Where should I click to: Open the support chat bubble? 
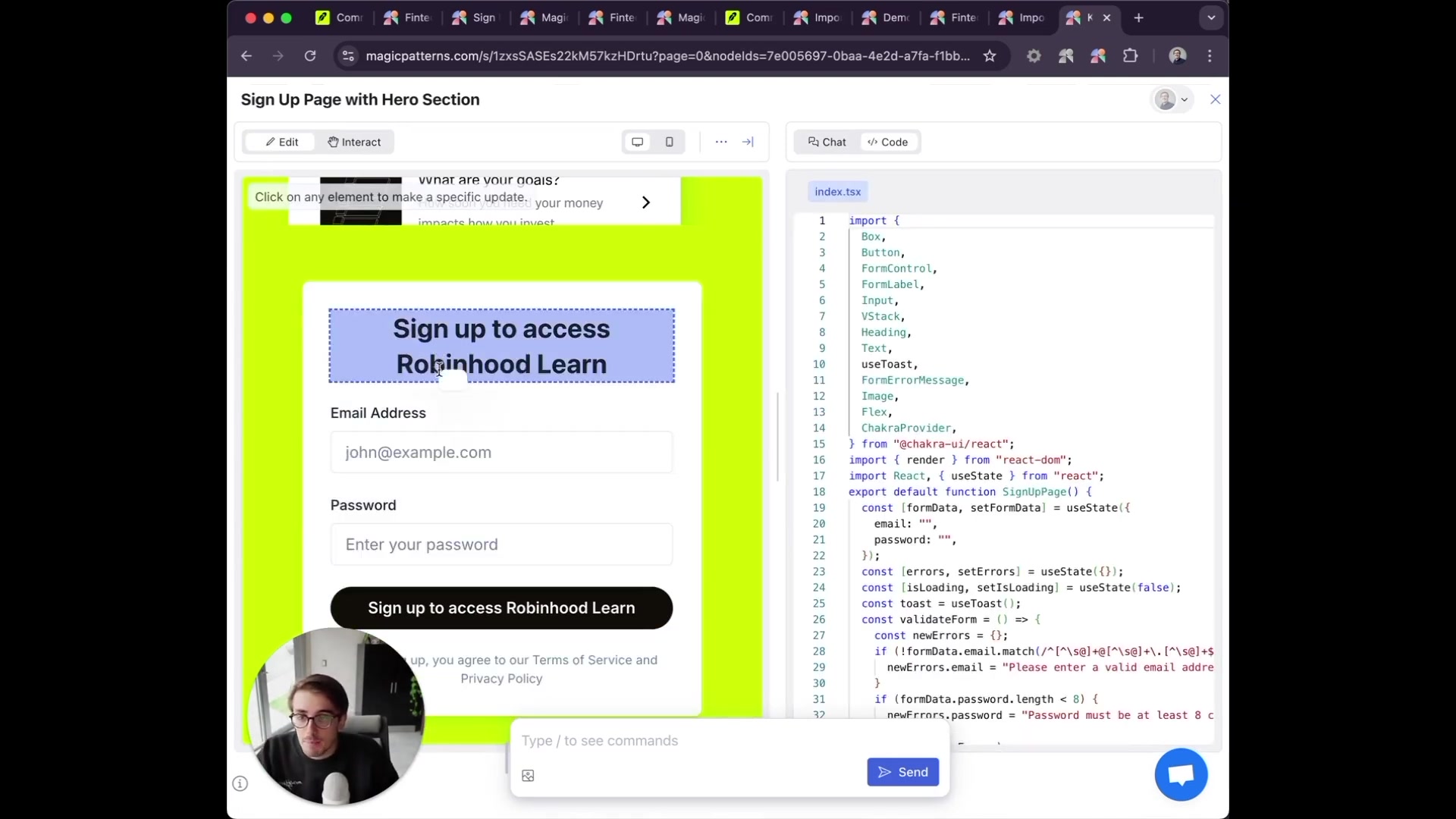click(1181, 774)
